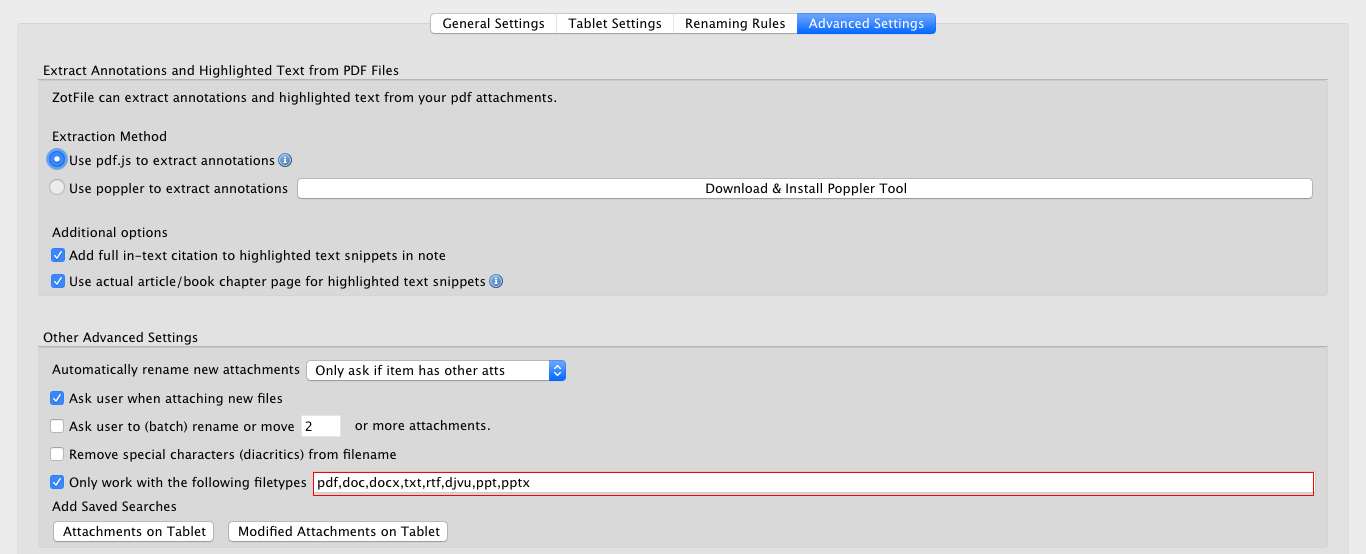Click 'Download & Install Poppler Tool' button
The height and width of the screenshot is (554, 1366).
[x=805, y=188]
